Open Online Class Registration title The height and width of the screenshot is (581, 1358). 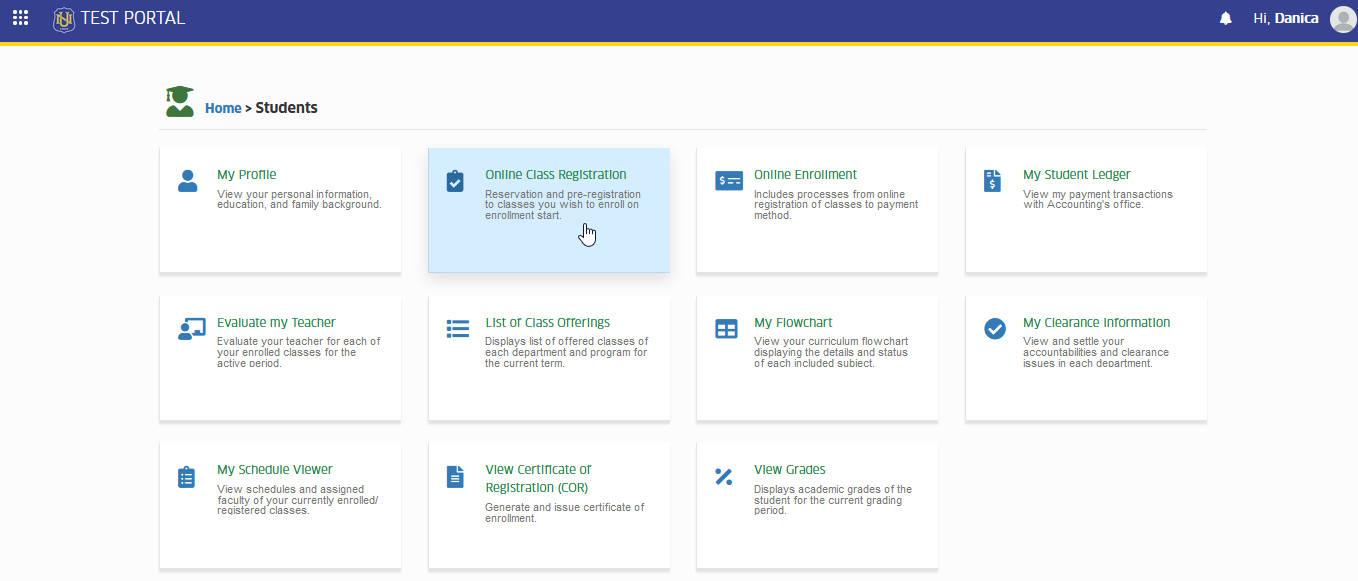[x=556, y=175]
